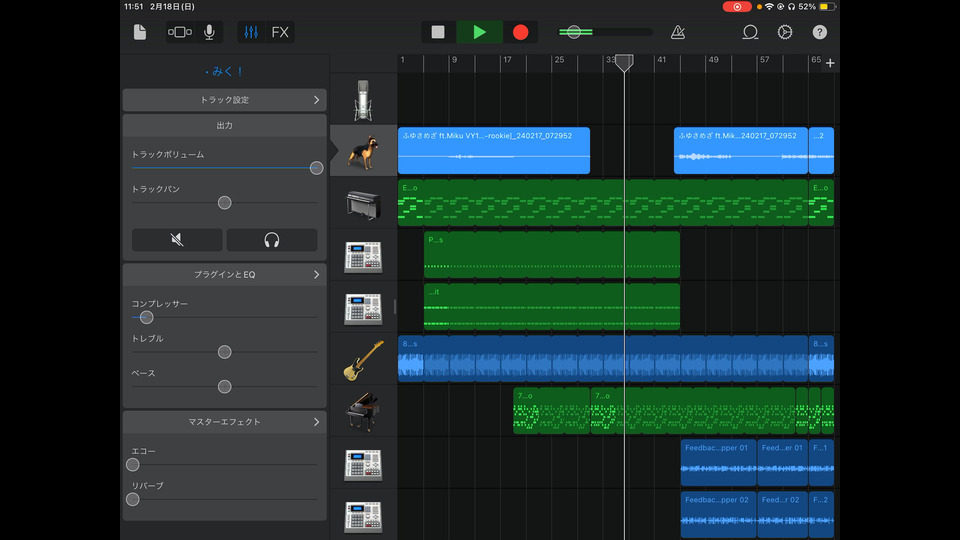Open the FX panel

[x=280, y=32]
